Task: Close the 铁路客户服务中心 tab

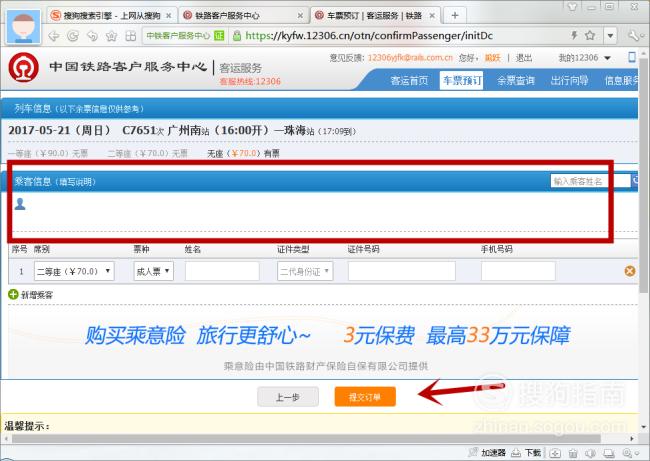Action: pyautogui.click(x=300, y=16)
